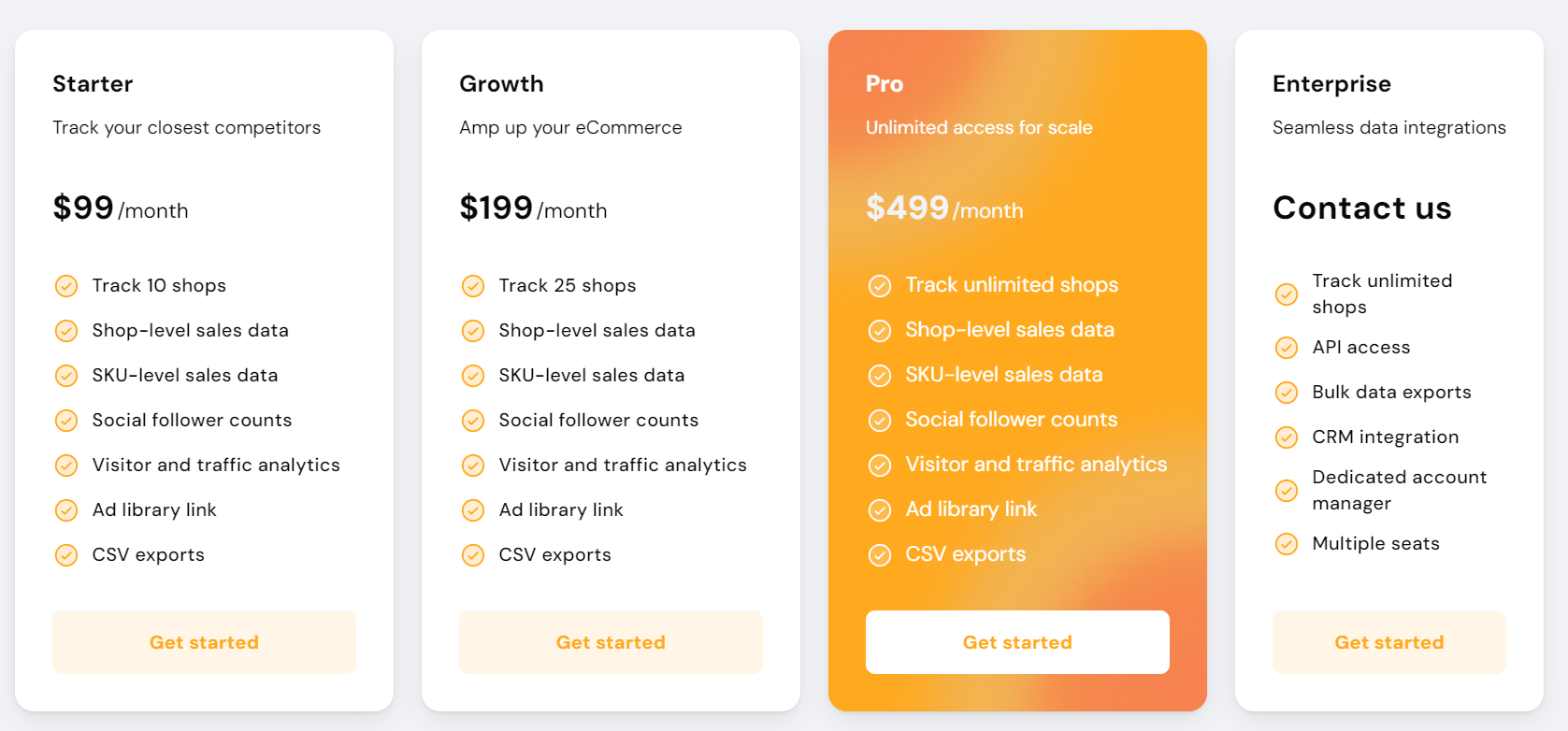Screen dimensions: 1568x731
Task: Click Get started under the Starter plan
Action: [x=204, y=642]
